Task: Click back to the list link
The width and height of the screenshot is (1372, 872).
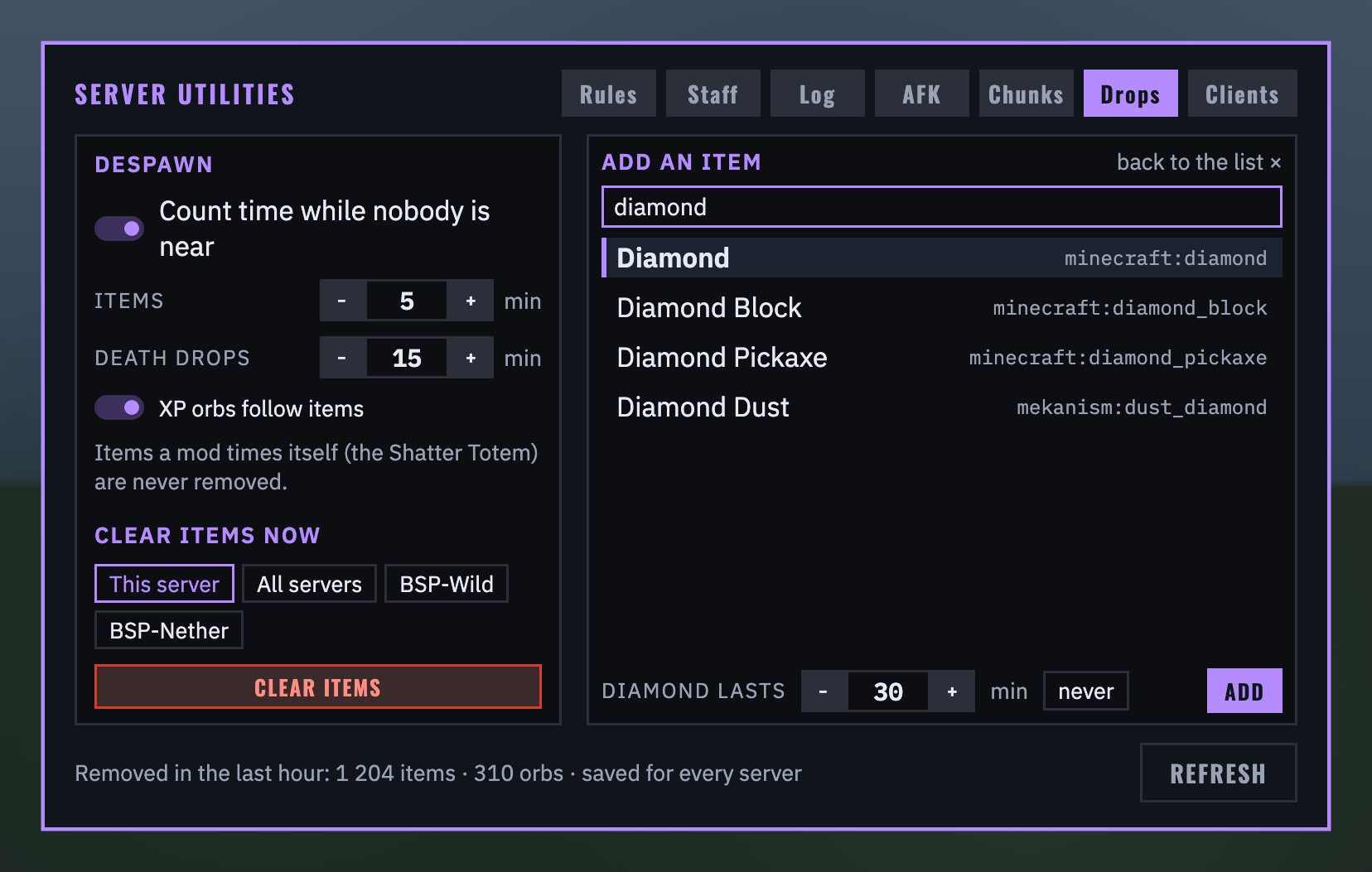Action: 1199,162
